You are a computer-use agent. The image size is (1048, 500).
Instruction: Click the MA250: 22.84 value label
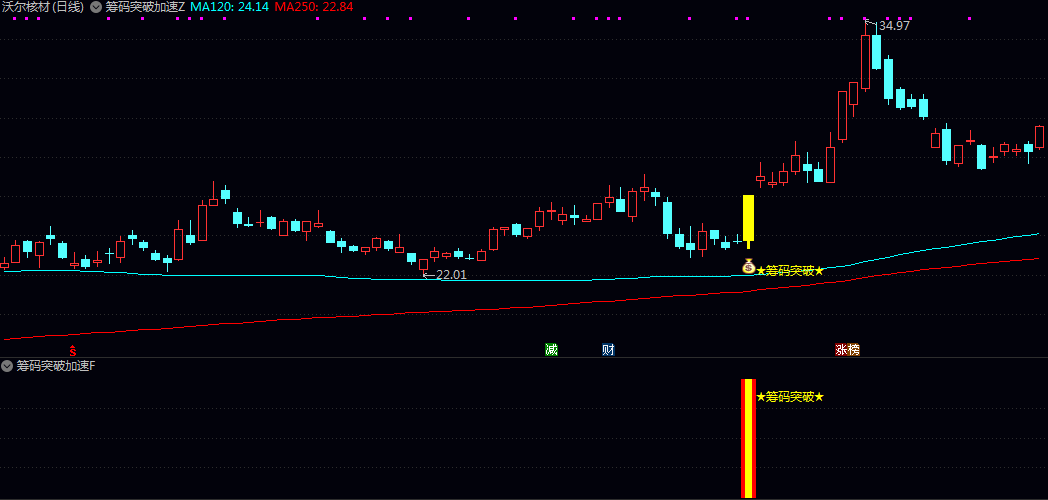[314, 7]
